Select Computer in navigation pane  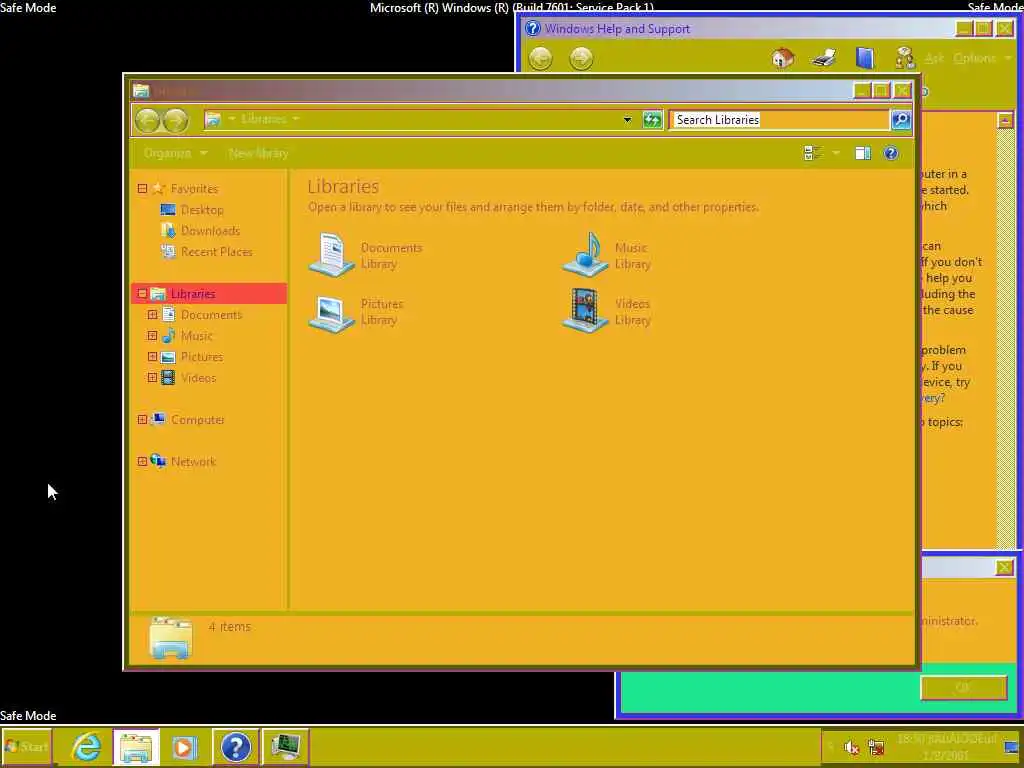pos(197,419)
